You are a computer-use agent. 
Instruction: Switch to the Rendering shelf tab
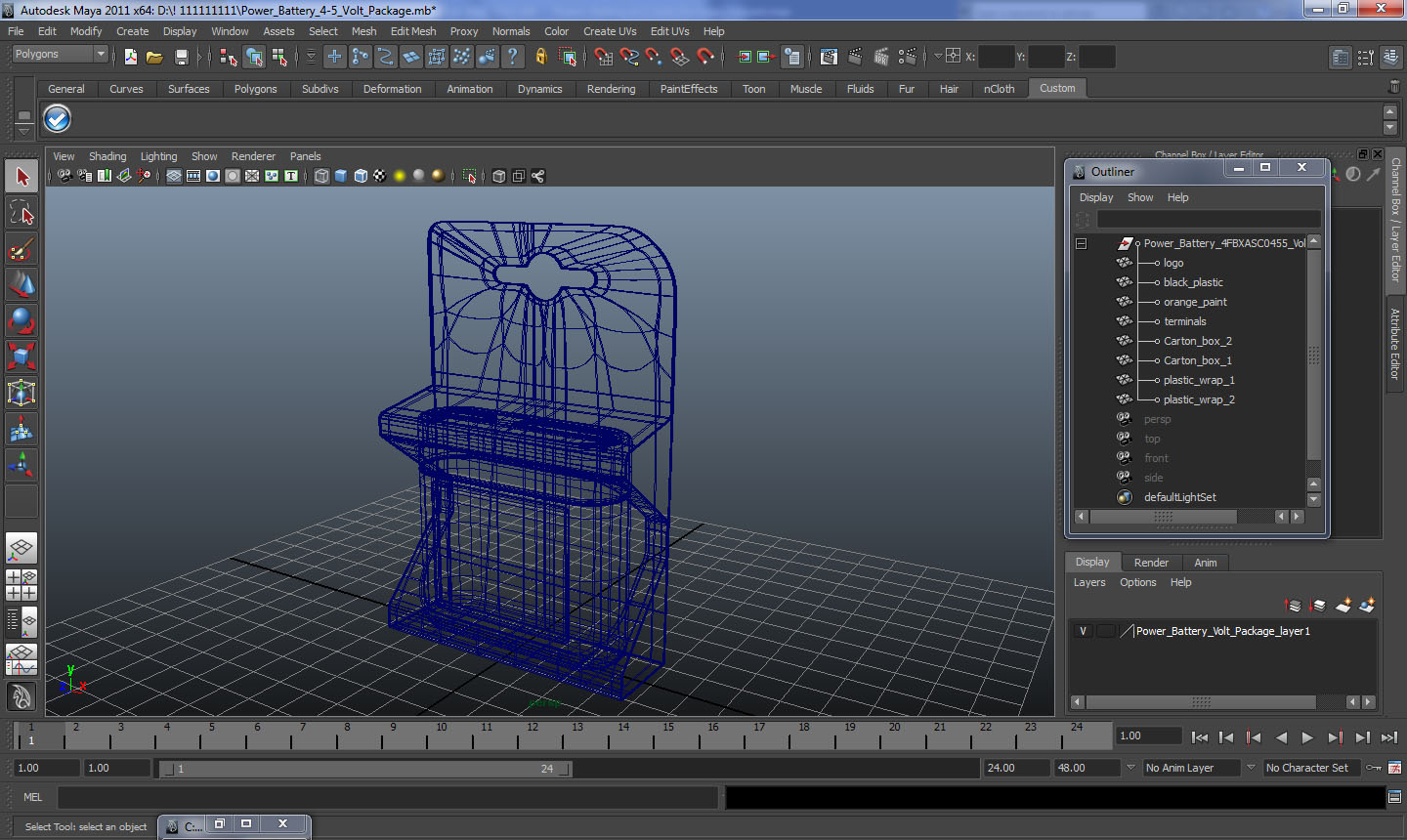(x=611, y=89)
